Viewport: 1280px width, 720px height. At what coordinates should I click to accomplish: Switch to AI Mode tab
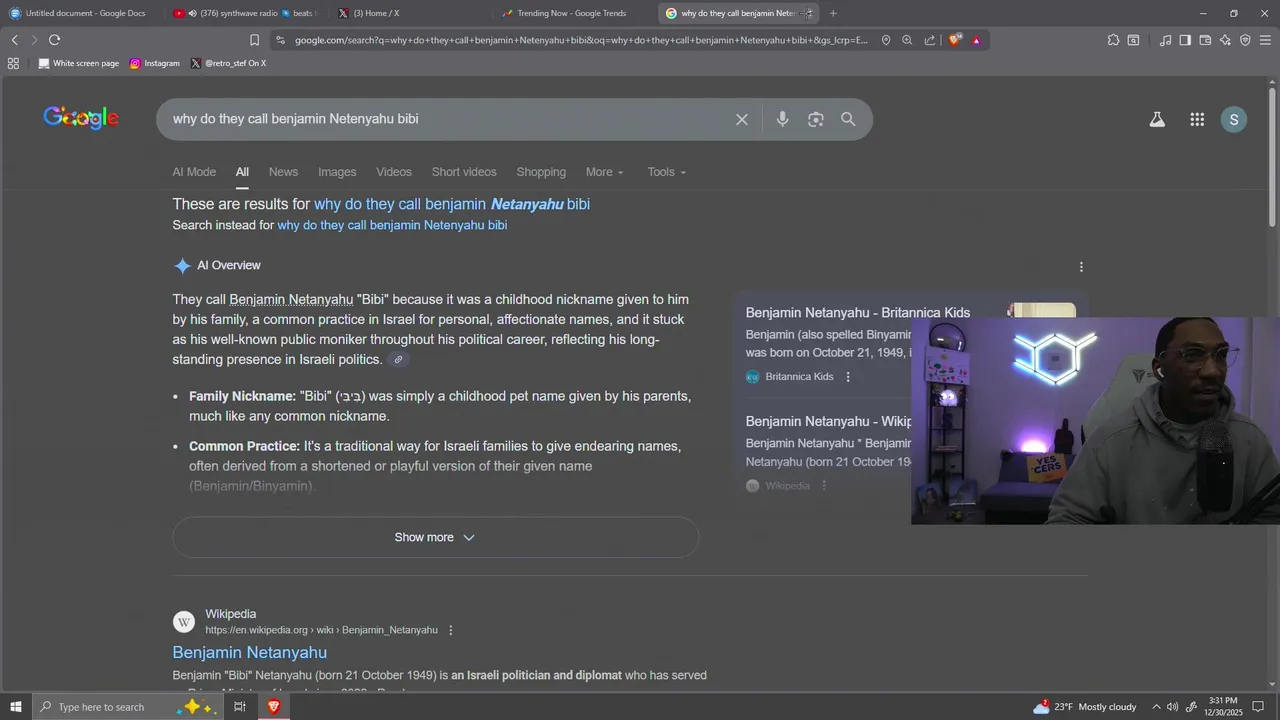pos(194,172)
